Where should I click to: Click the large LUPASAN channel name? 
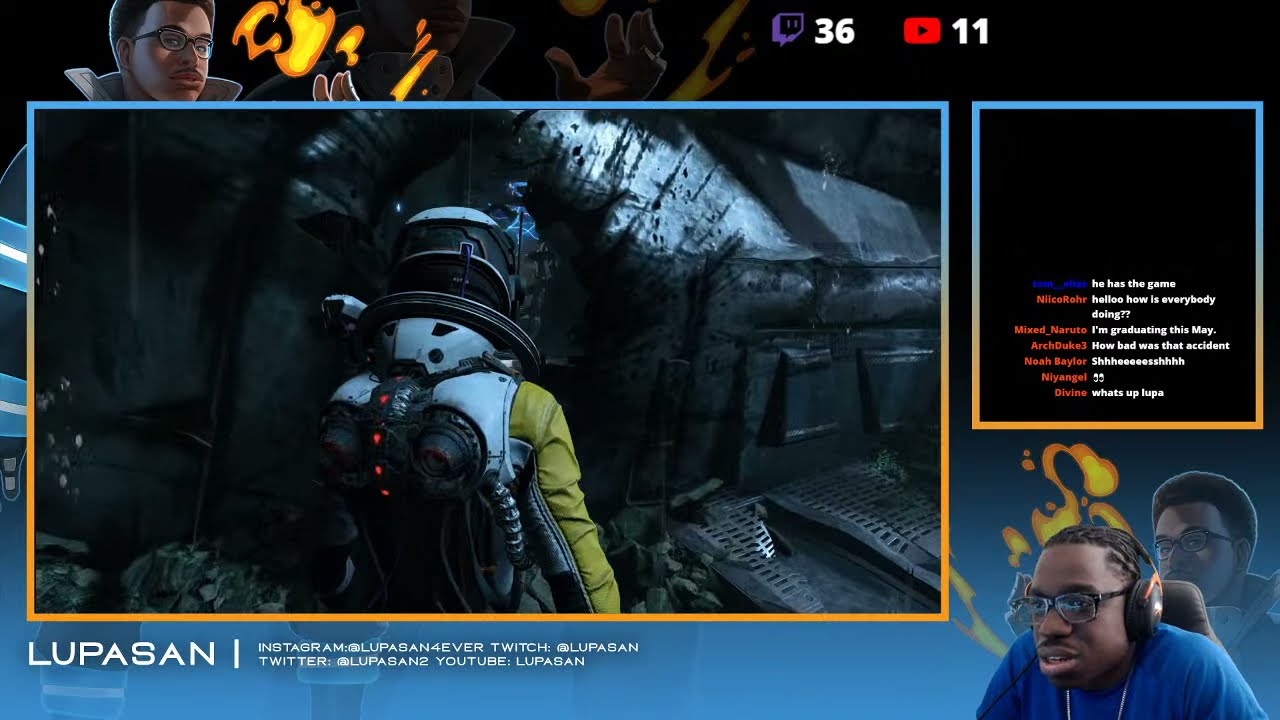(x=122, y=654)
